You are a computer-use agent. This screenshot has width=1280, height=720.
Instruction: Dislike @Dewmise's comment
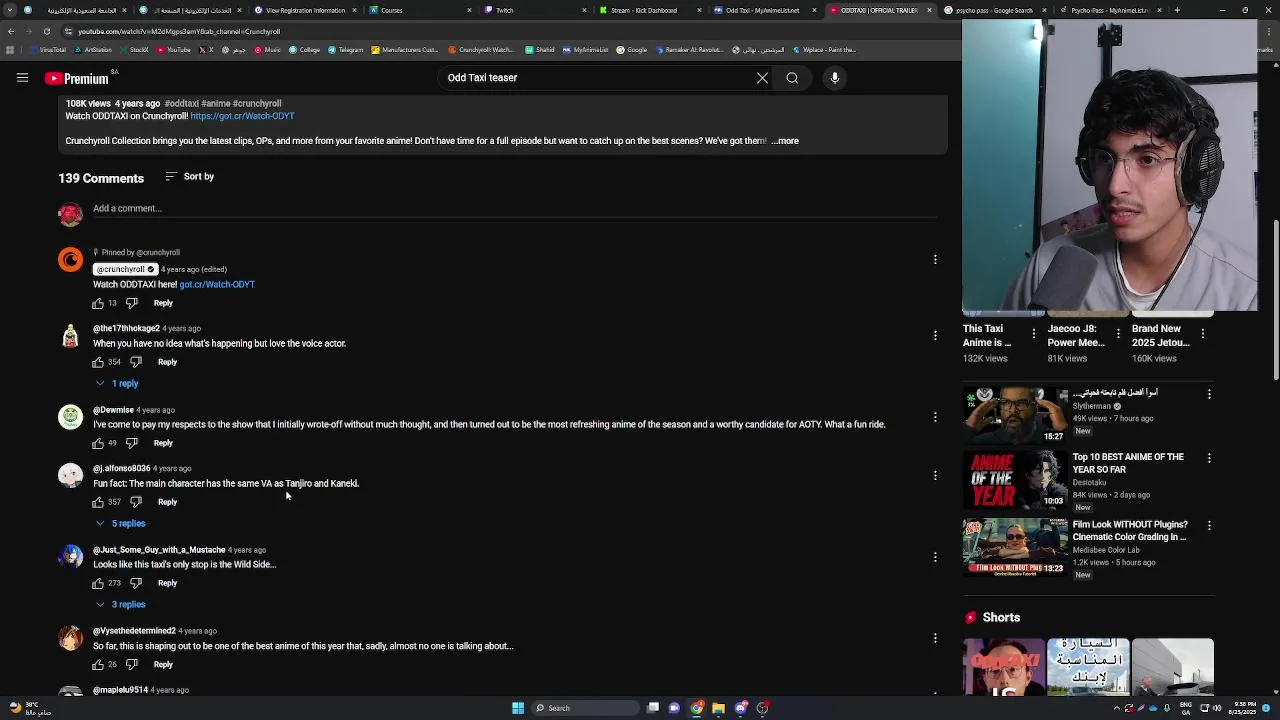pyautogui.click(x=132, y=443)
